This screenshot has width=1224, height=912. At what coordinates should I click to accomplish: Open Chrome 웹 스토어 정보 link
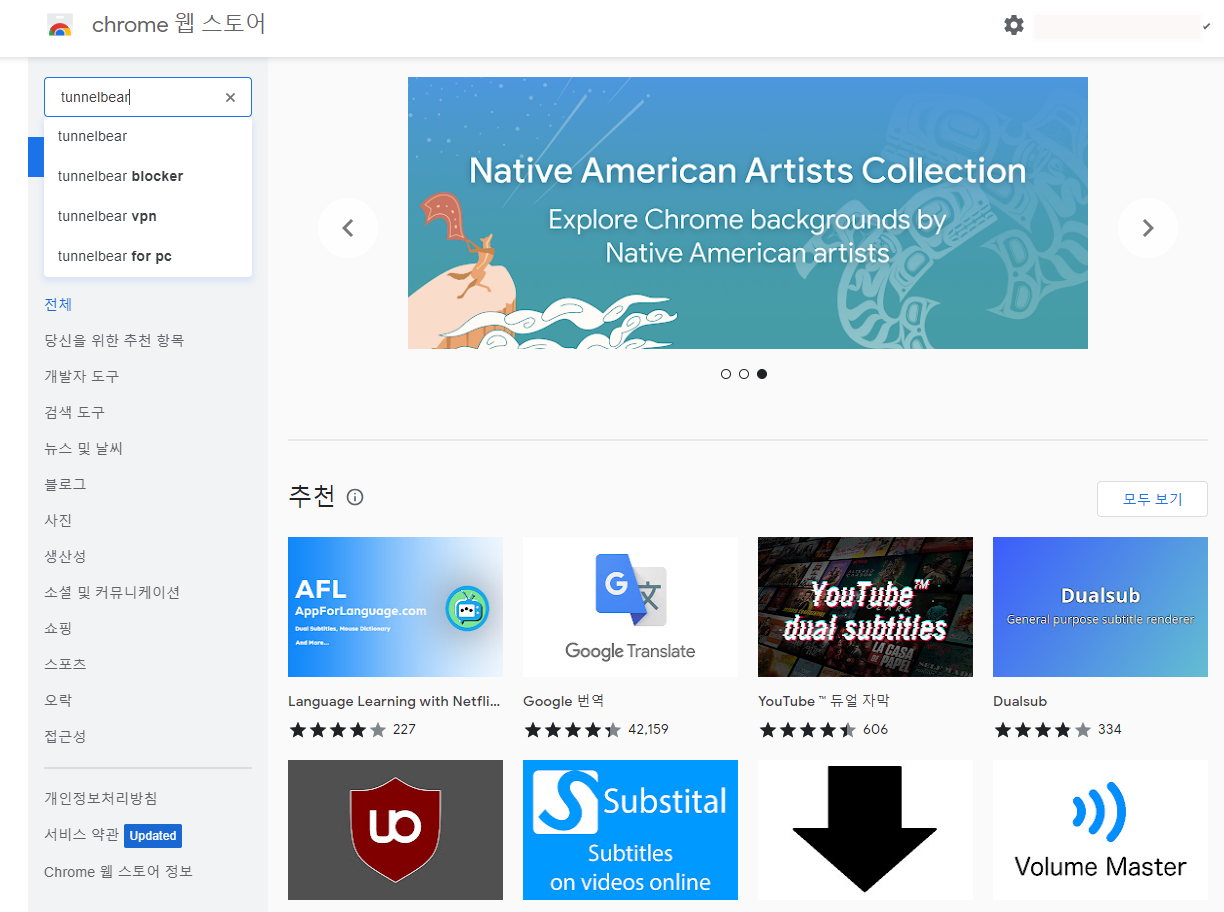coord(118,872)
